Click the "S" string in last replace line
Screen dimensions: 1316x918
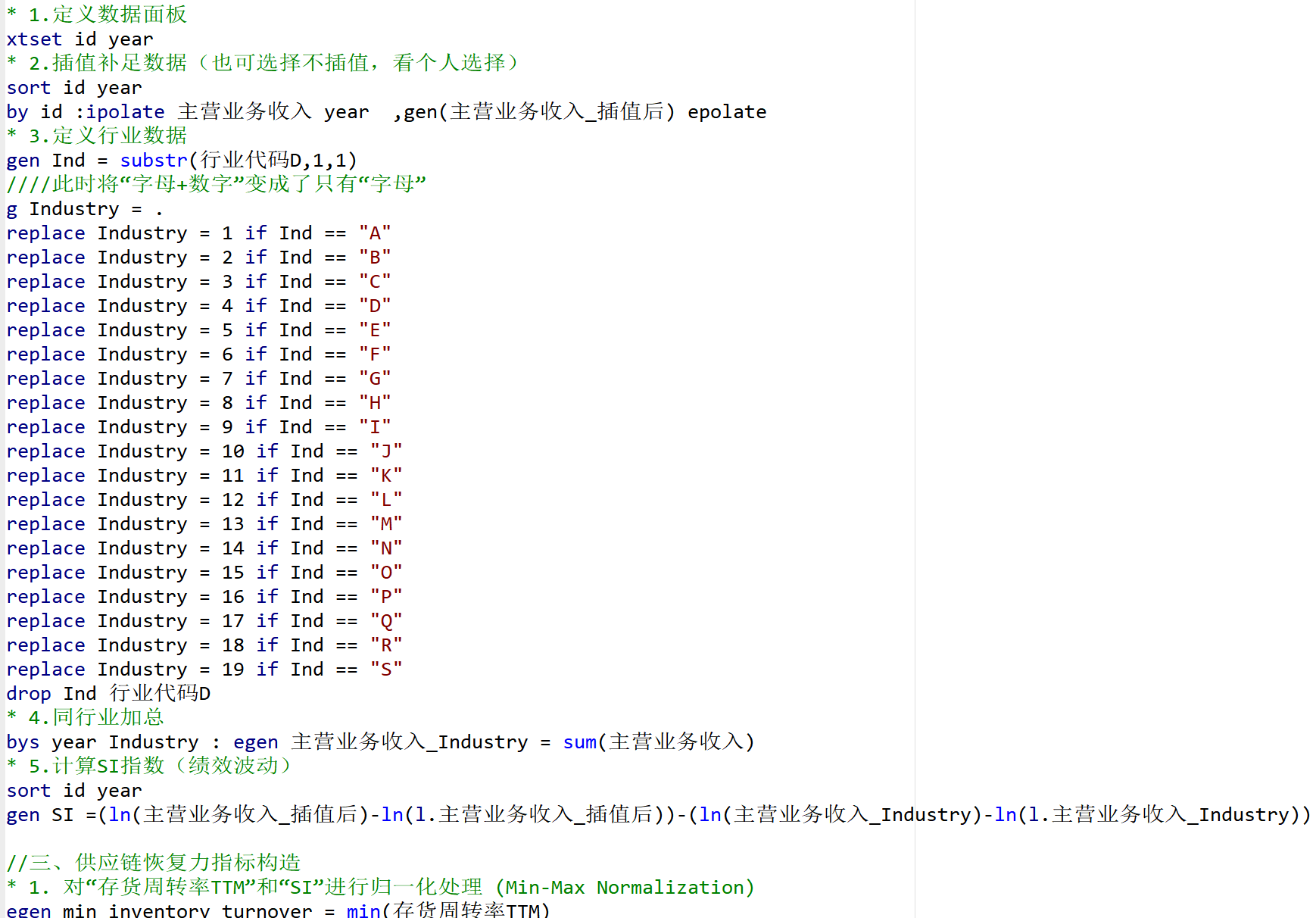coord(386,670)
